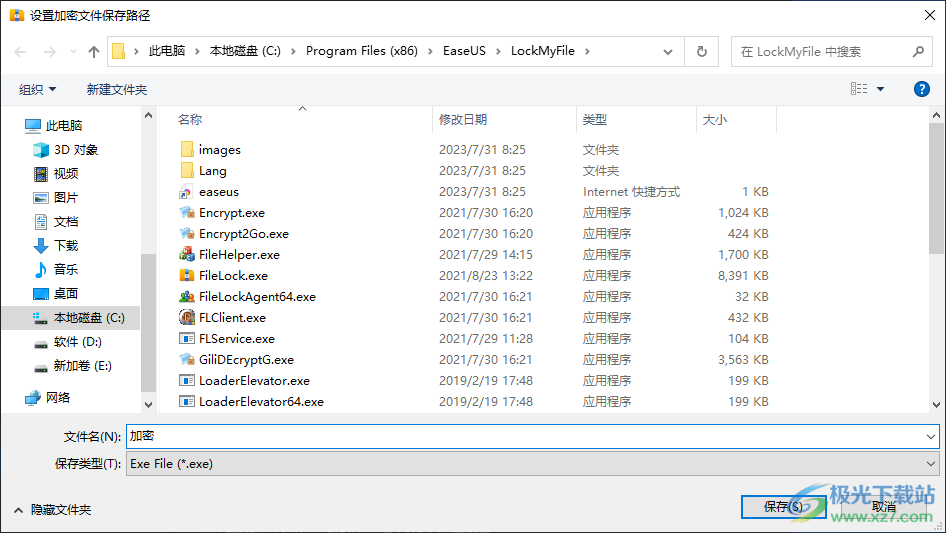Click EaseUS in the address breadcrumb
The width and height of the screenshot is (946, 533).
(464, 51)
